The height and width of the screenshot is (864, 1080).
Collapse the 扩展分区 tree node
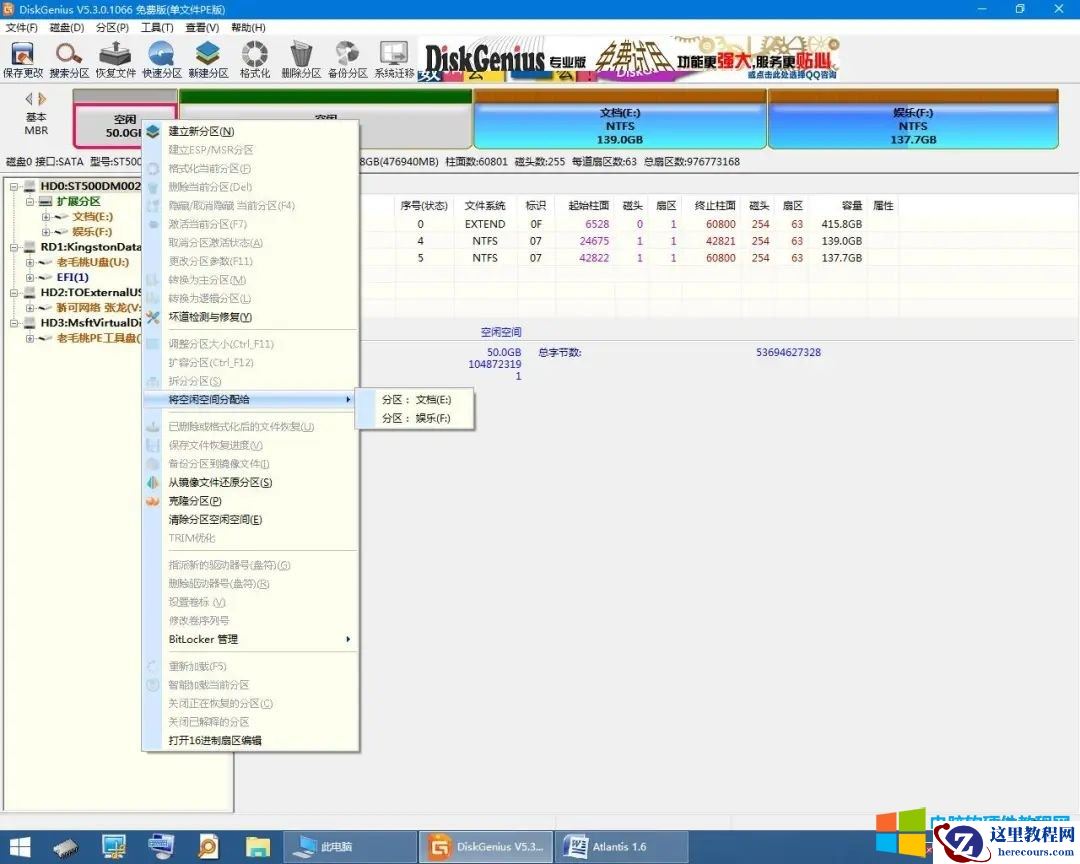tap(30, 201)
